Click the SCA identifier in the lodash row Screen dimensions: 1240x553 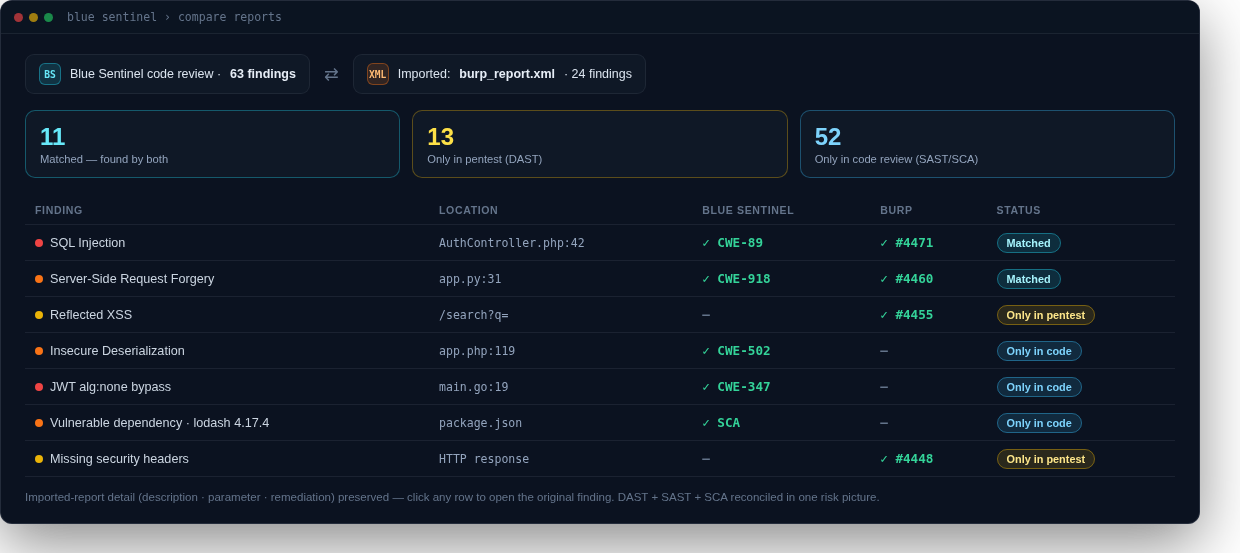[x=729, y=423]
